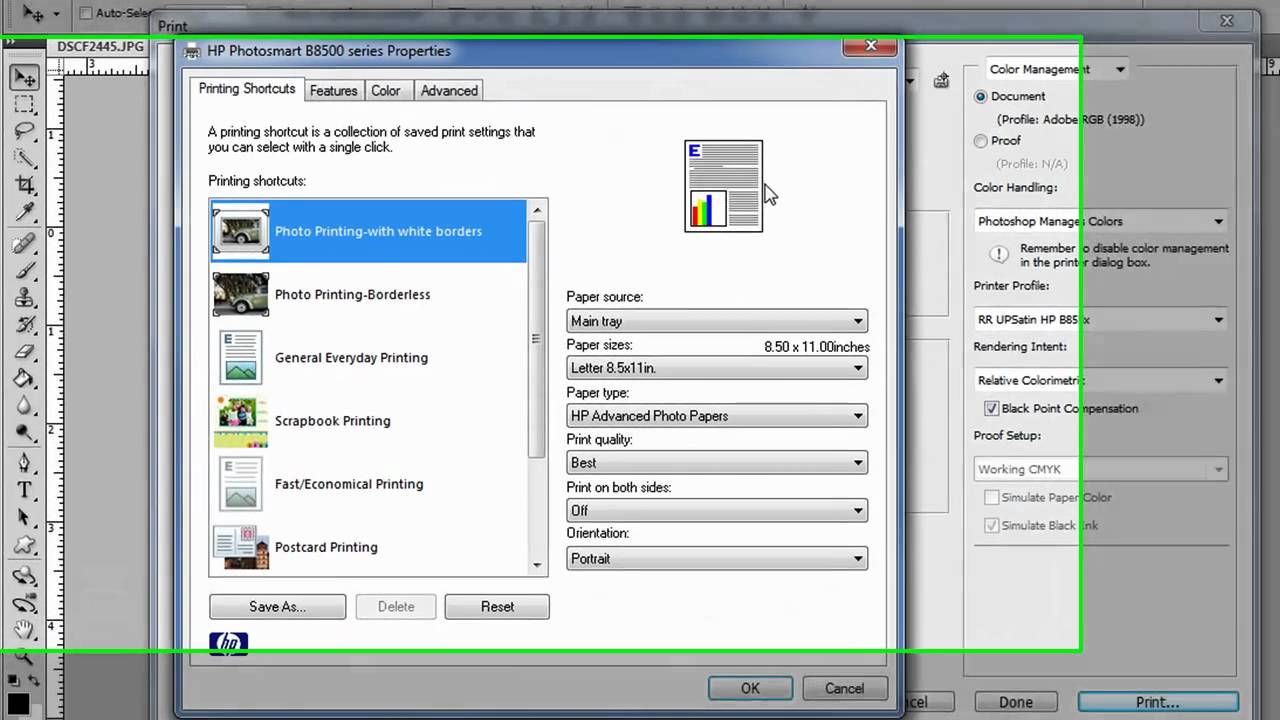Select the Custom Shape tool
The image size is (1280, 720).
click(25, 545)
